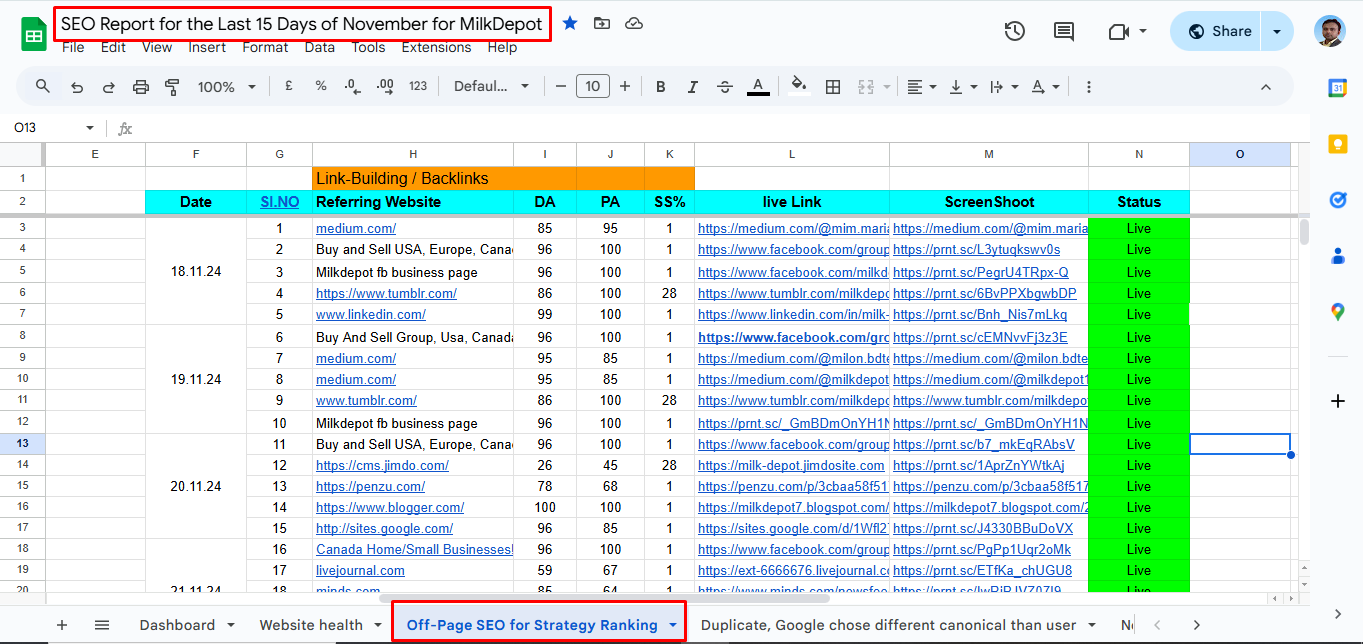Increase decimal places
The height and width of the screenshot is (644, 1363).
click(x=384, y=87)
